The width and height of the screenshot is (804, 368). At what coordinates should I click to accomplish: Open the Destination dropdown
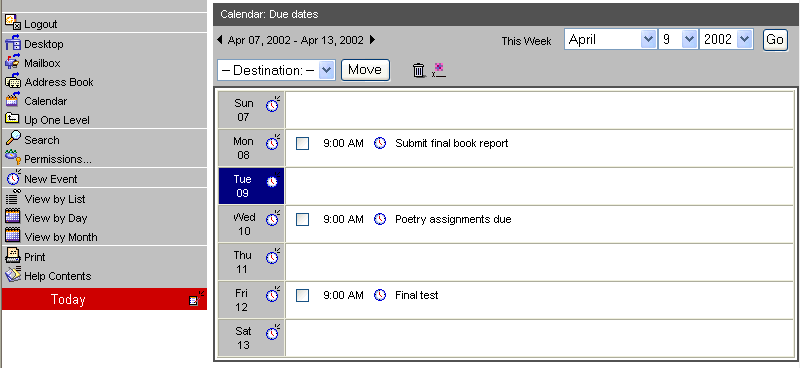coord(276,70)
